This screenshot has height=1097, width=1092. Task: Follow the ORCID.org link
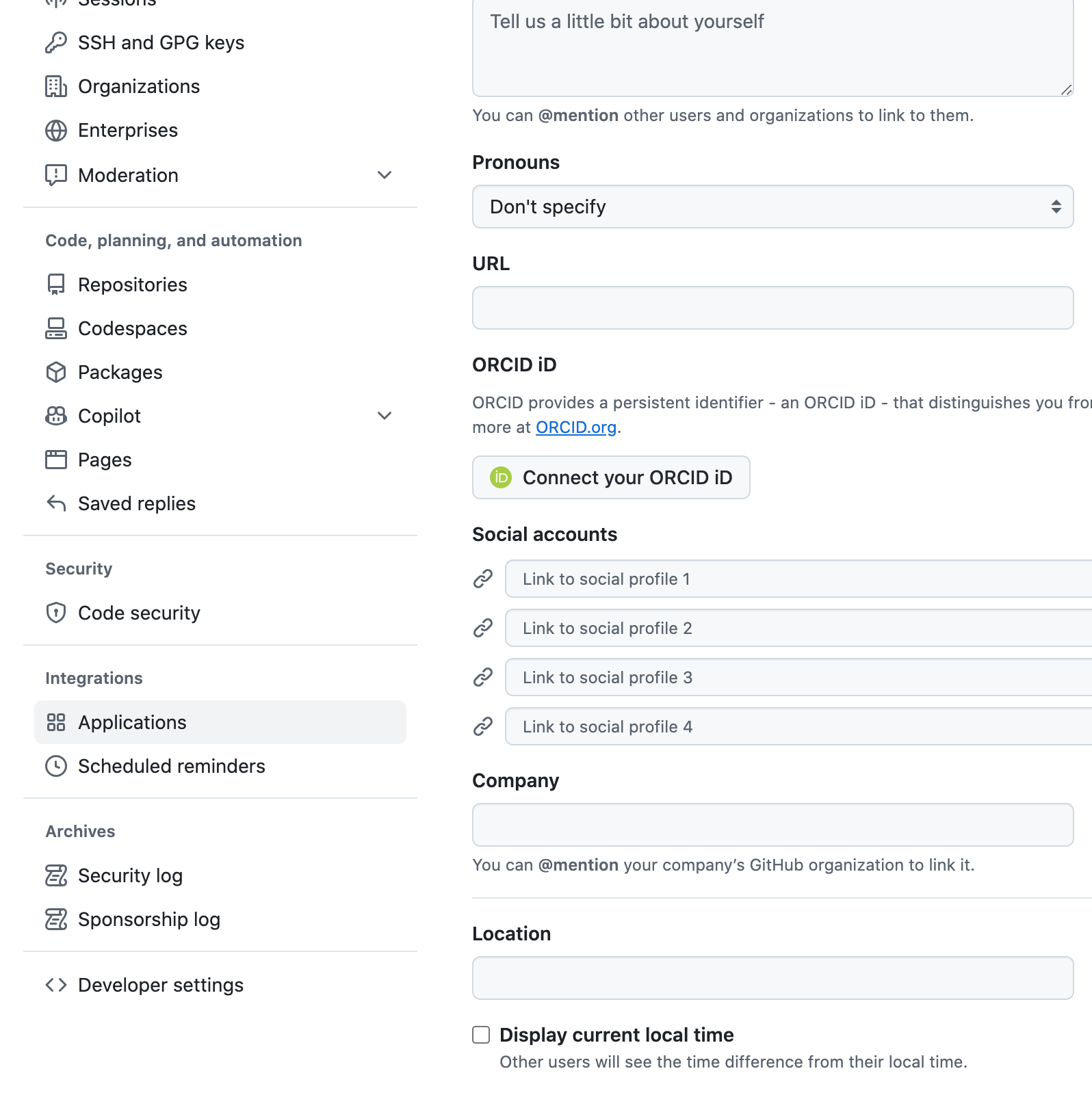(x=576, y=427)
